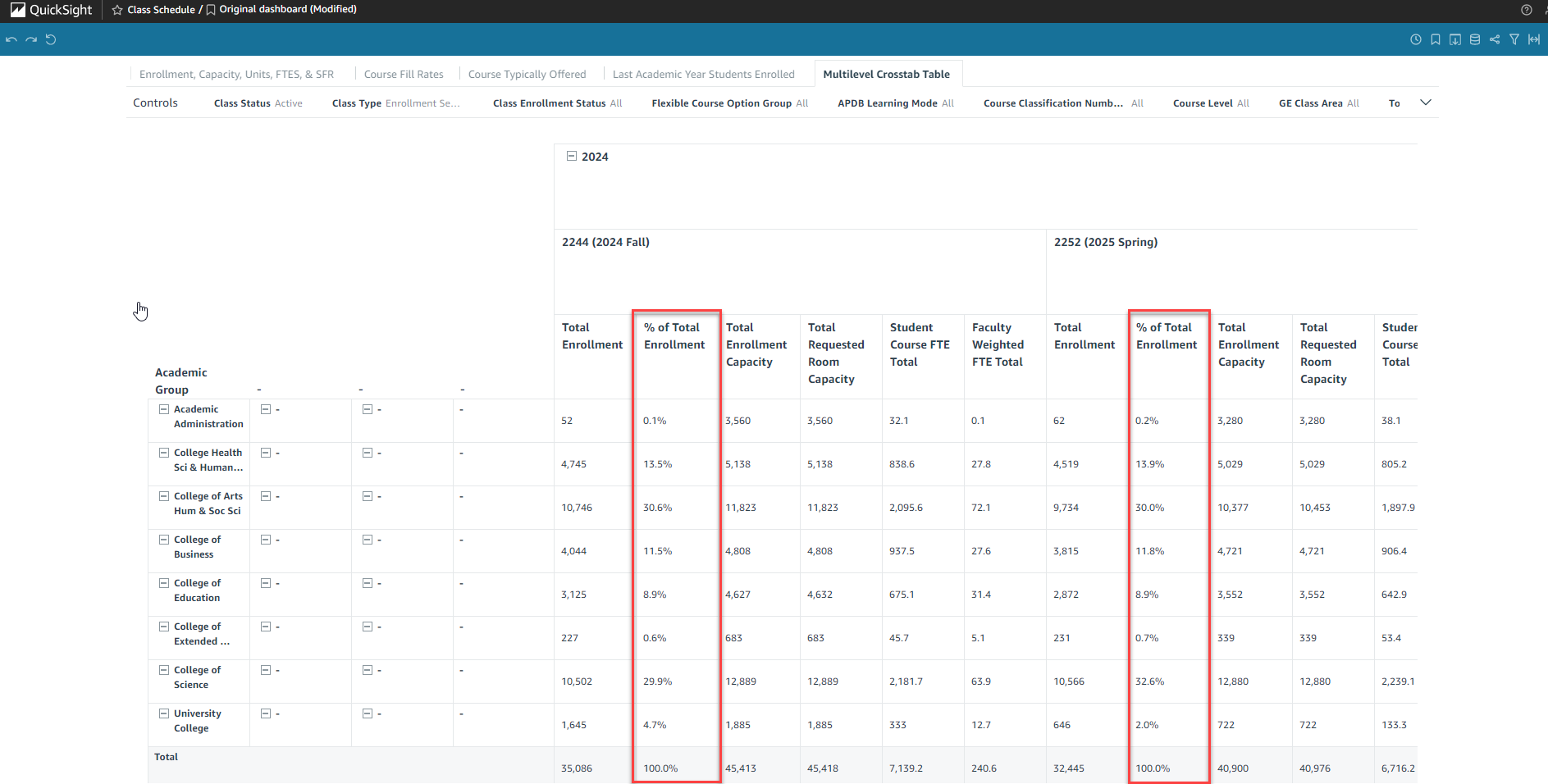Open the dataset database icon

pos(1475,39)
